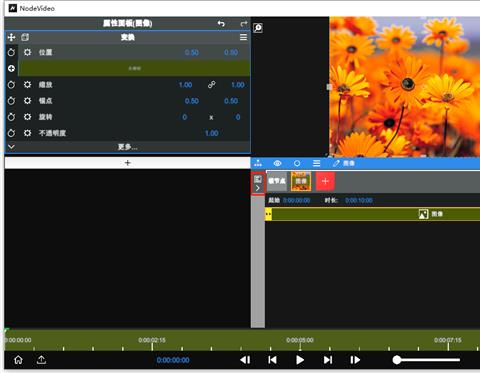Open the node tree icon in the blue toolbar
Viewport: 480px width, 373px height.
[258, 163]
